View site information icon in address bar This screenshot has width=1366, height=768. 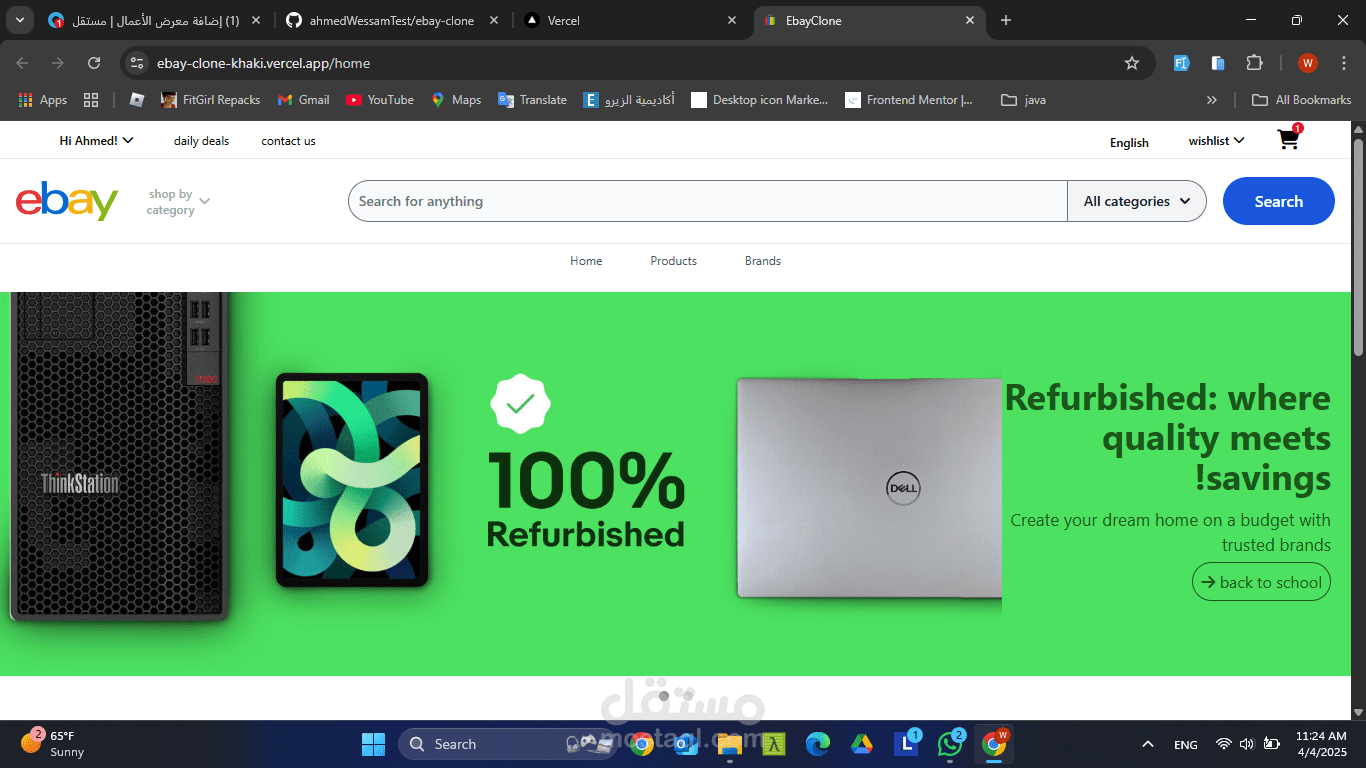[138, 63]
